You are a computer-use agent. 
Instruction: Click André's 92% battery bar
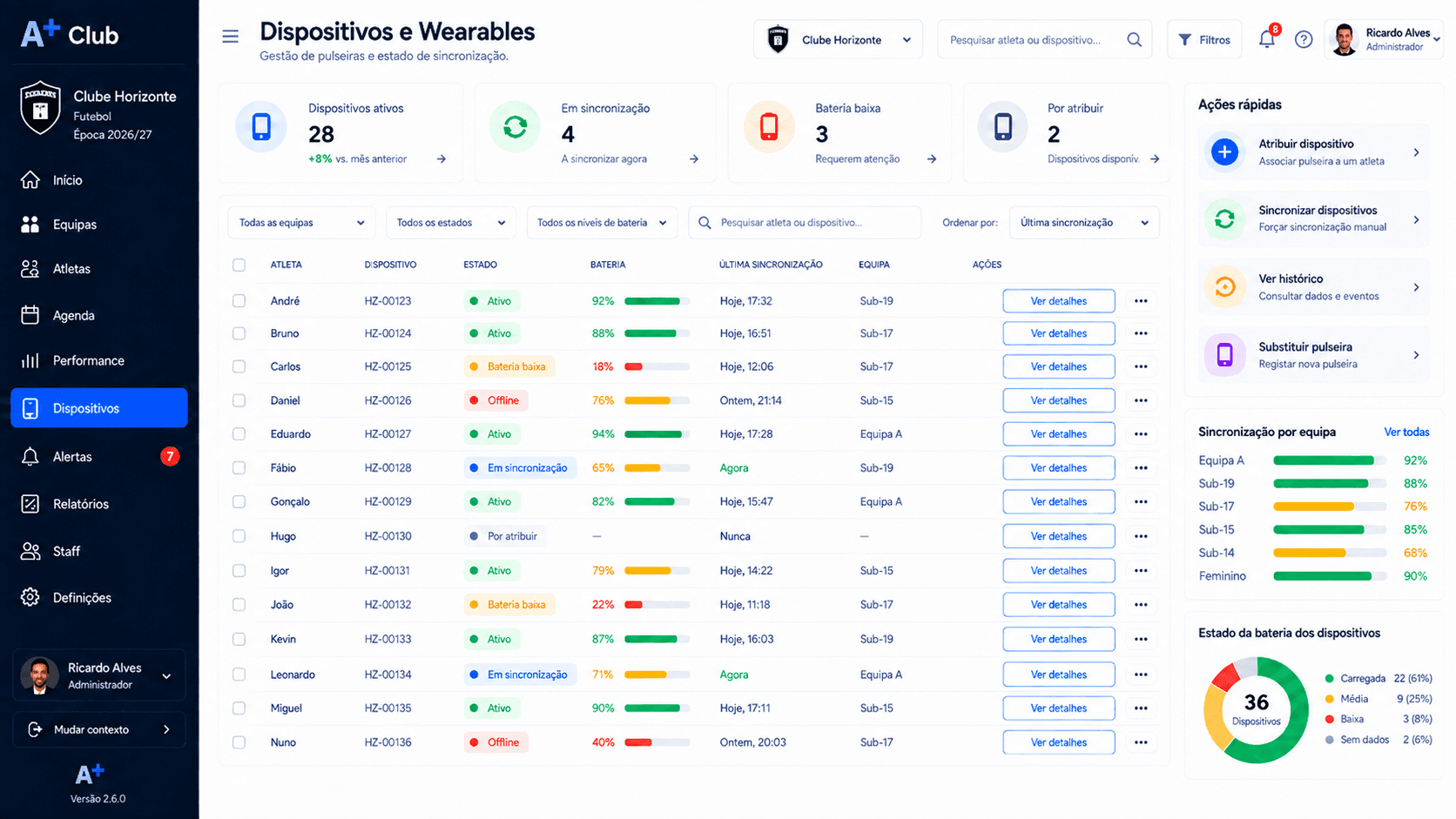coord(657,301)
